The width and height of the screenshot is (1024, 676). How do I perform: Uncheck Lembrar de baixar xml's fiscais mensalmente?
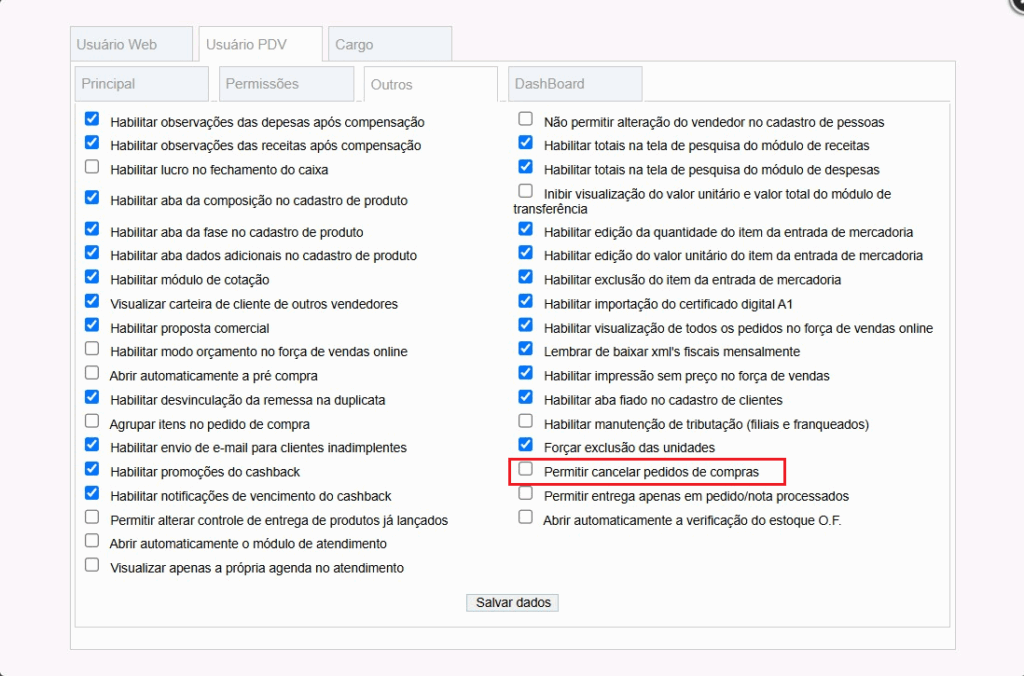pyautogui.click(x=526, y=348)
